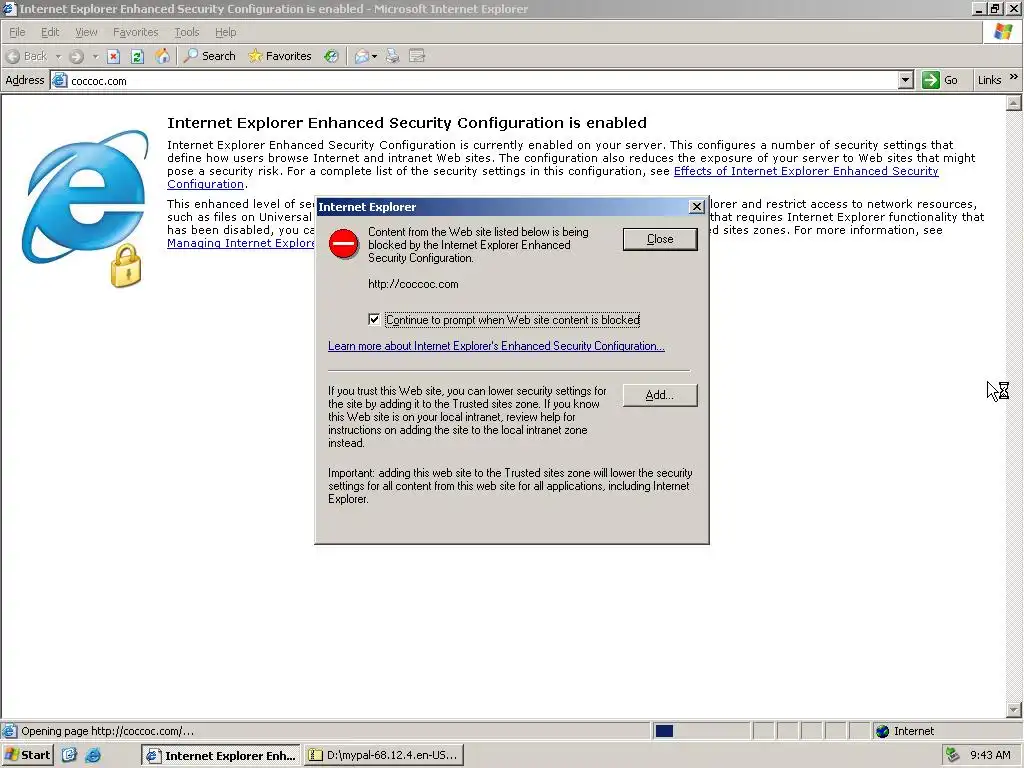Expand the Links toolbar chevron

click(x=1014, y=78)
